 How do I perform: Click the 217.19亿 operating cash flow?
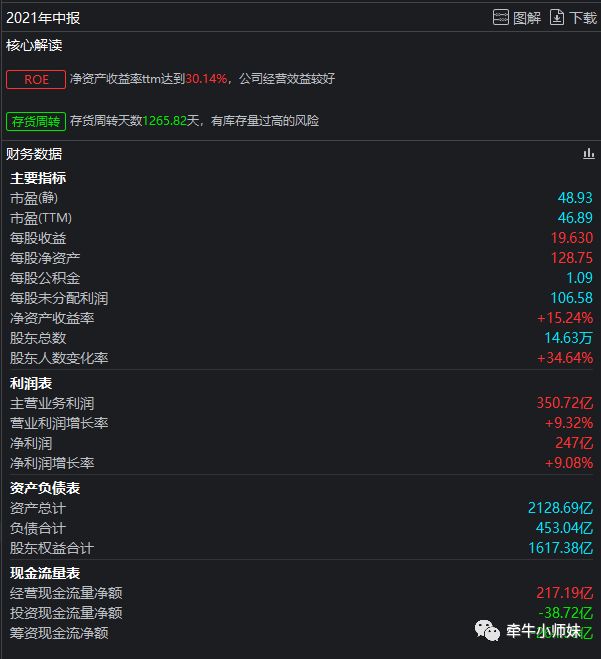tap(564, 593)
